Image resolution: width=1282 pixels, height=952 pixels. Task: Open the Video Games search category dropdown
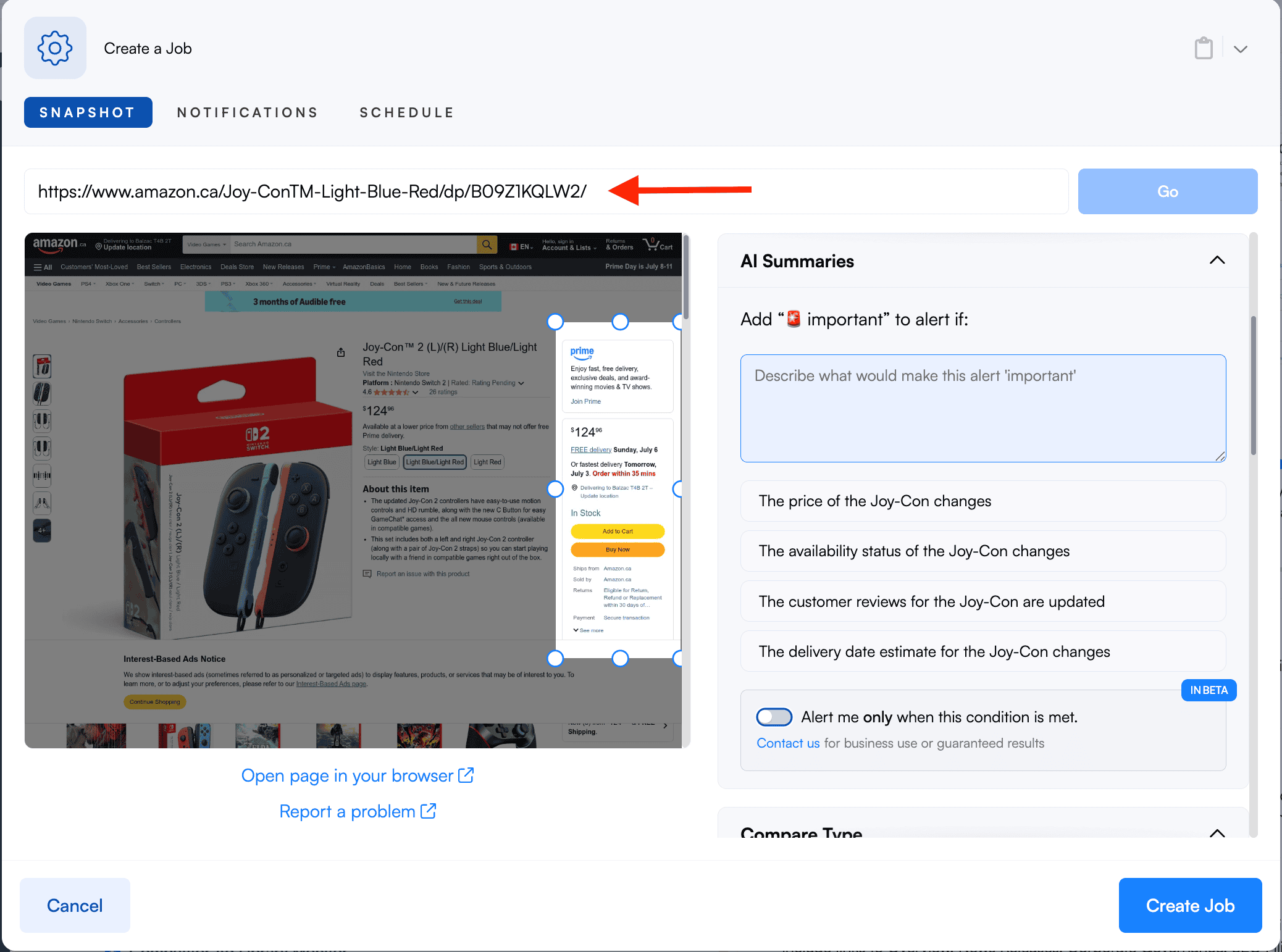point(206,244)
